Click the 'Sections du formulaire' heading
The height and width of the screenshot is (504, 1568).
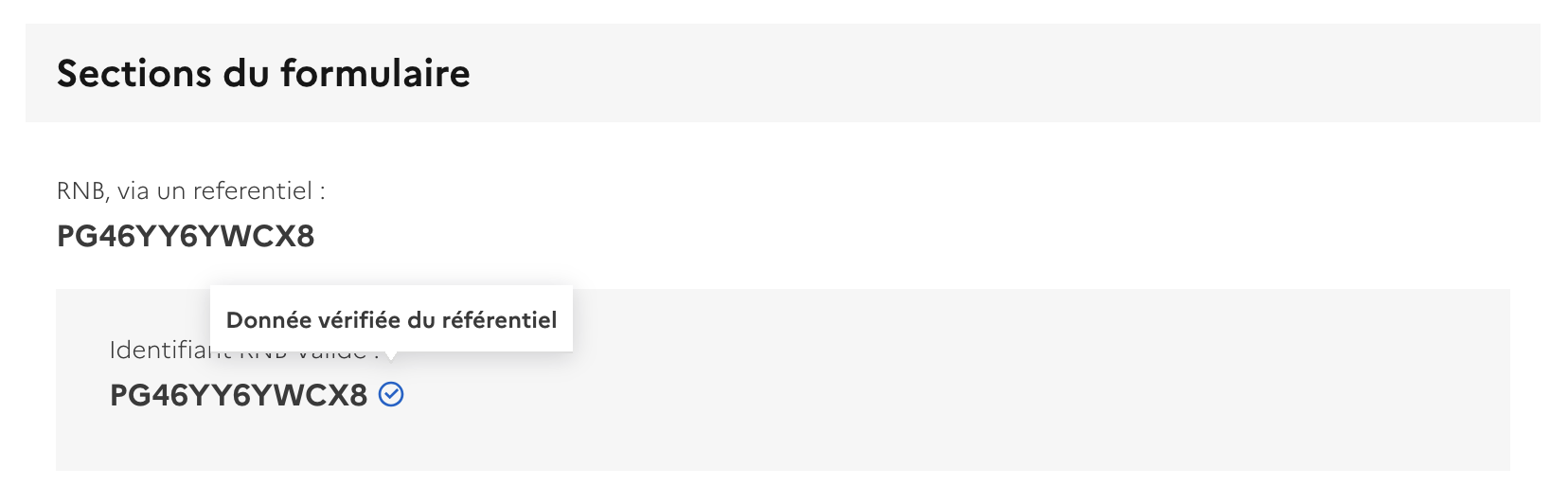[263, 74]
